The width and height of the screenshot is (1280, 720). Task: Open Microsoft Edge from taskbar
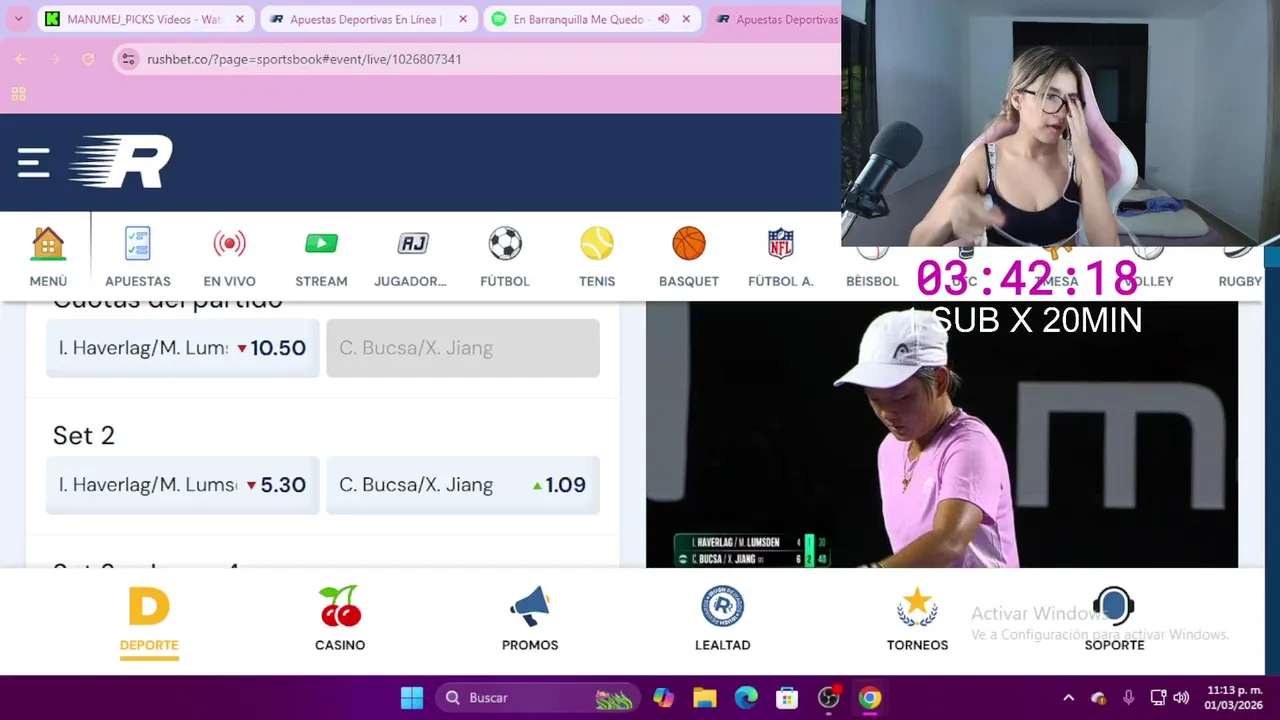746,698
